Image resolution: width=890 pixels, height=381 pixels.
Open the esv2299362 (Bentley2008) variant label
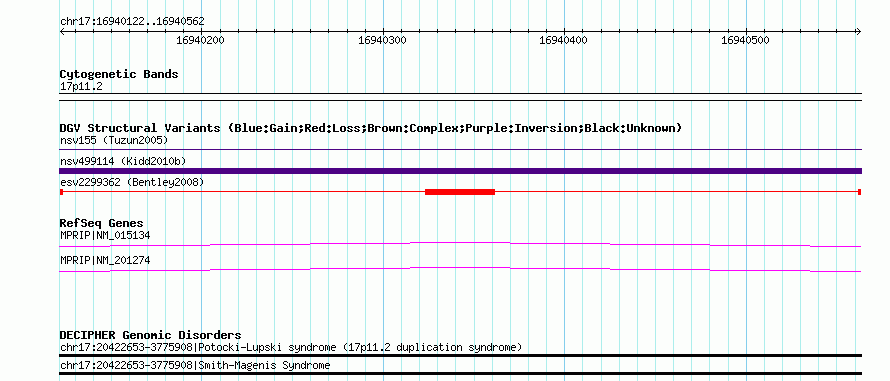(x=132, y=182)
